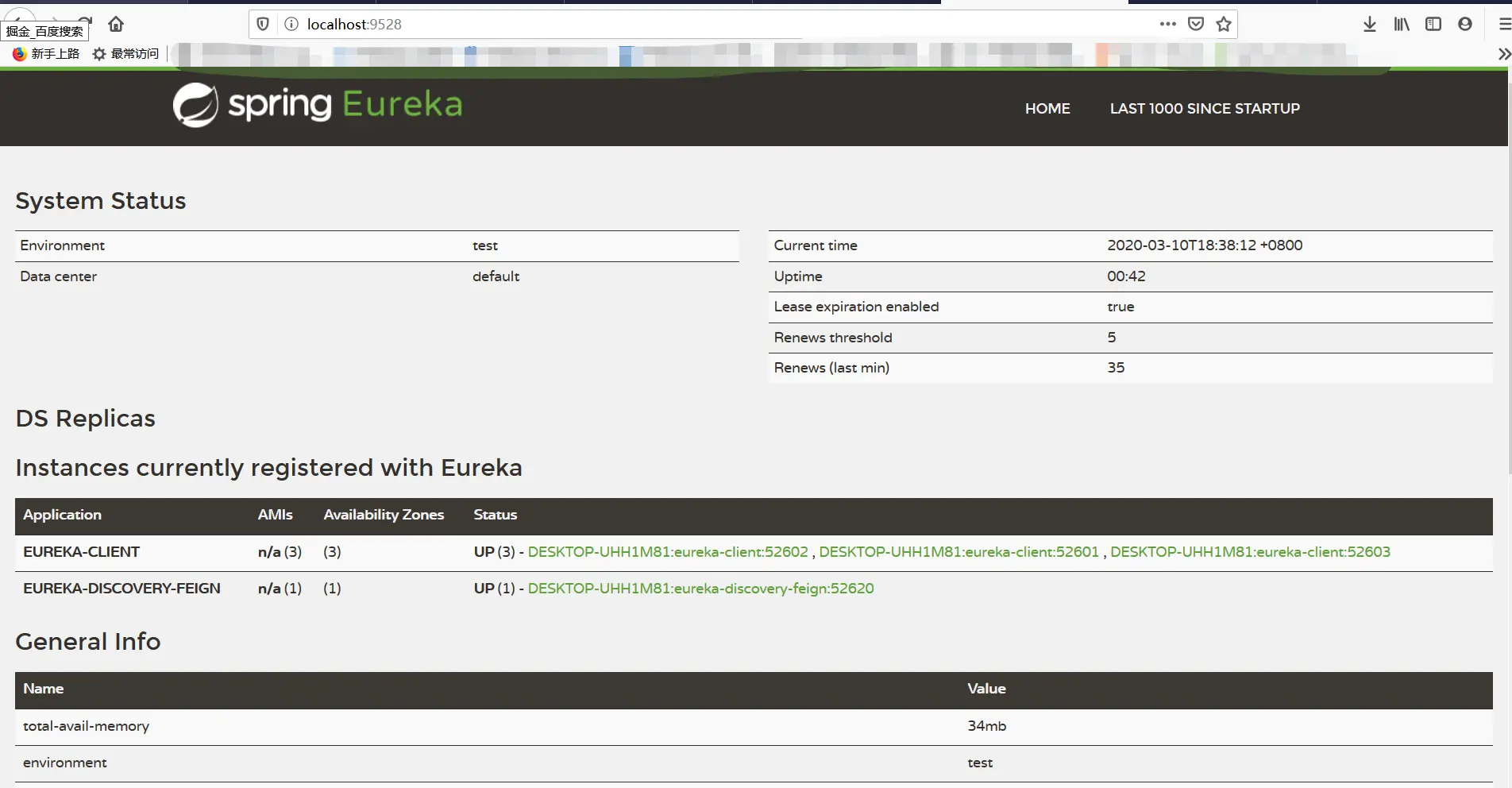Image resolution: width=1512 pixels, height=788 pixels.
Task: Click Data center value default
Action: [x=496, y=276]
